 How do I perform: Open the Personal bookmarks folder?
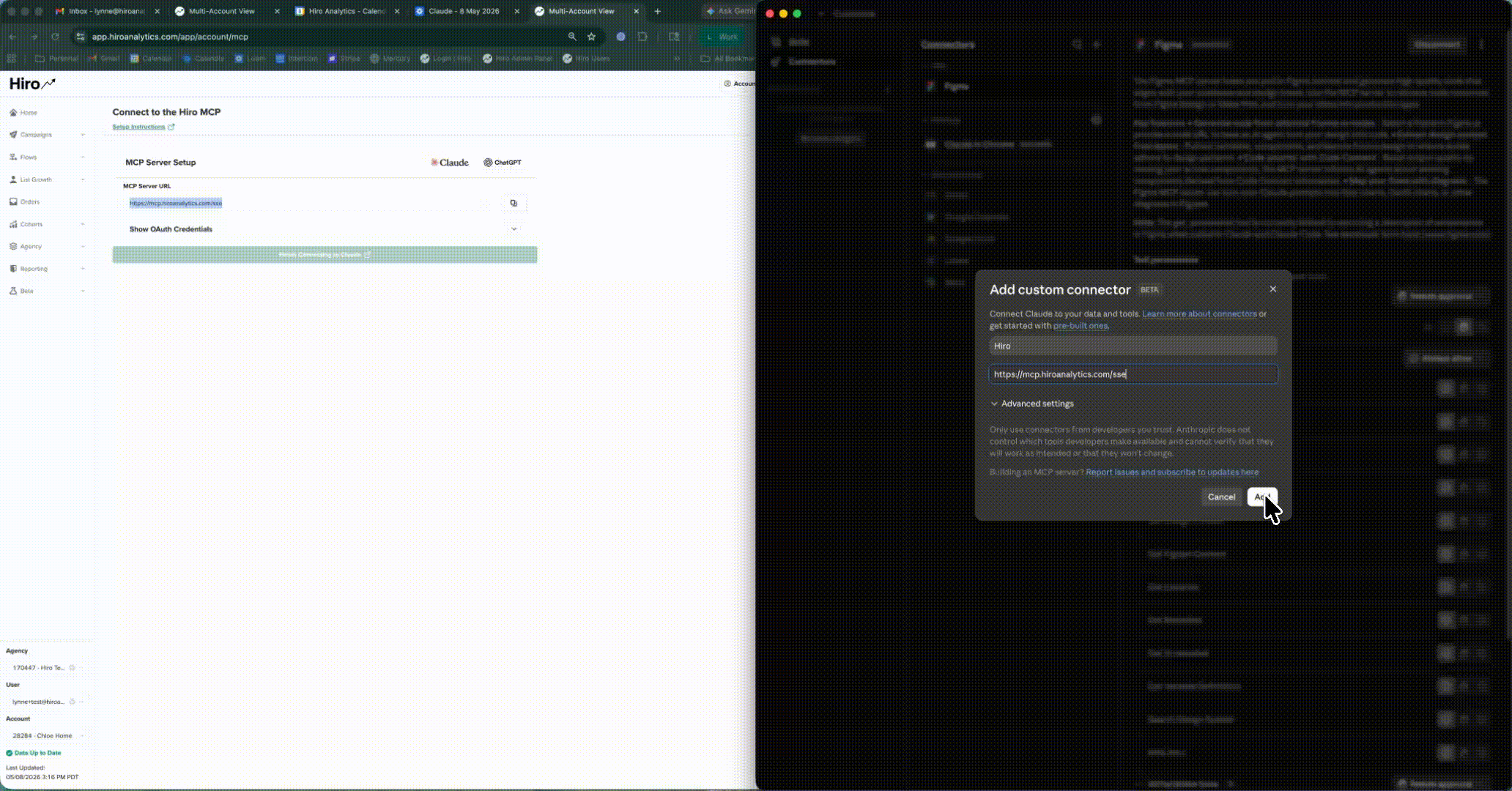click(56, 59)
